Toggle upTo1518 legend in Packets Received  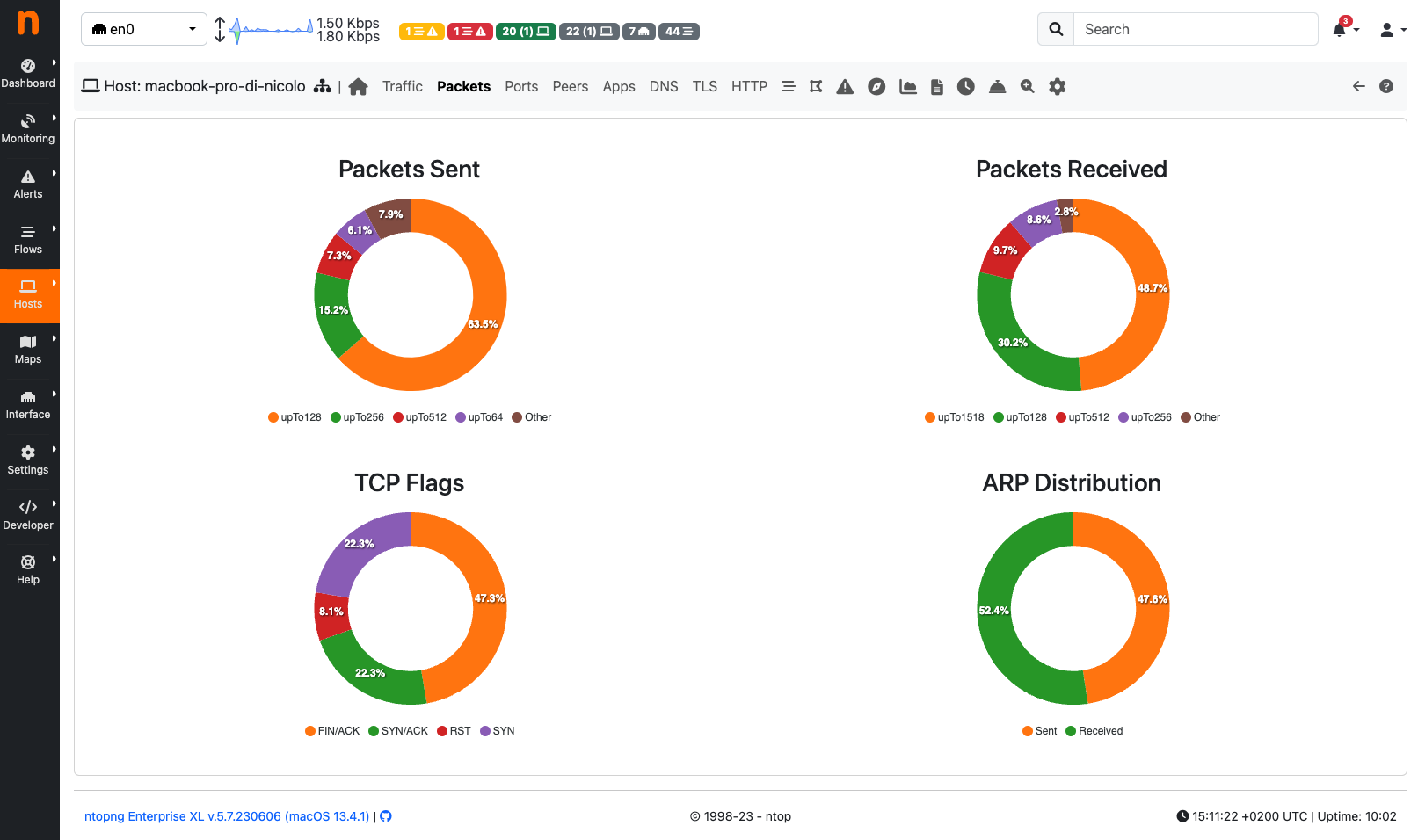(955, 417)
